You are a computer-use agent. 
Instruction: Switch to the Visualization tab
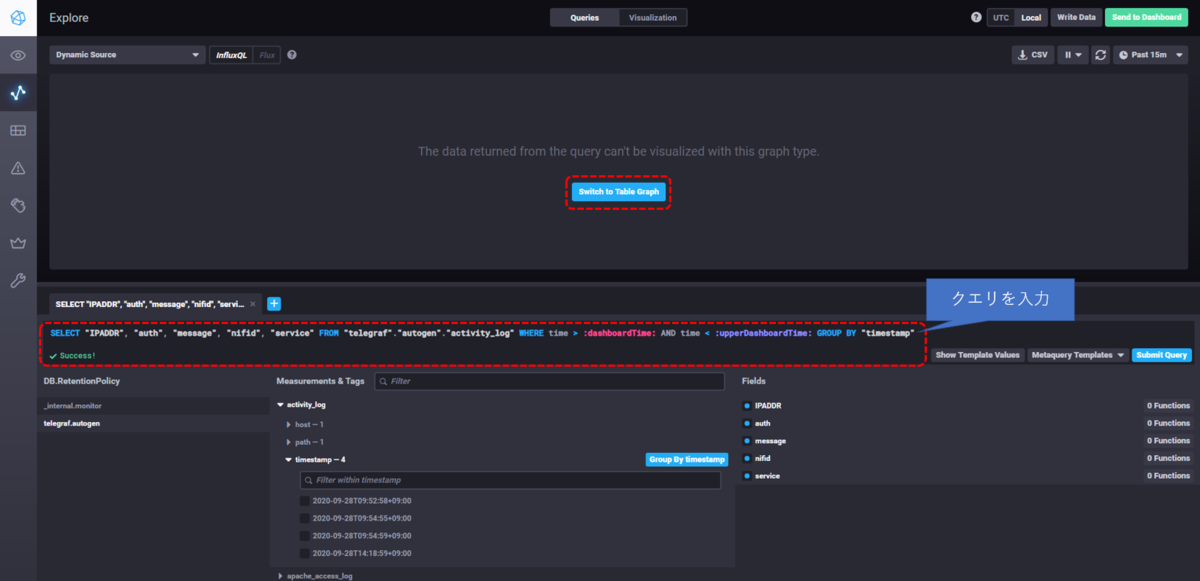(x=653, y=17)
